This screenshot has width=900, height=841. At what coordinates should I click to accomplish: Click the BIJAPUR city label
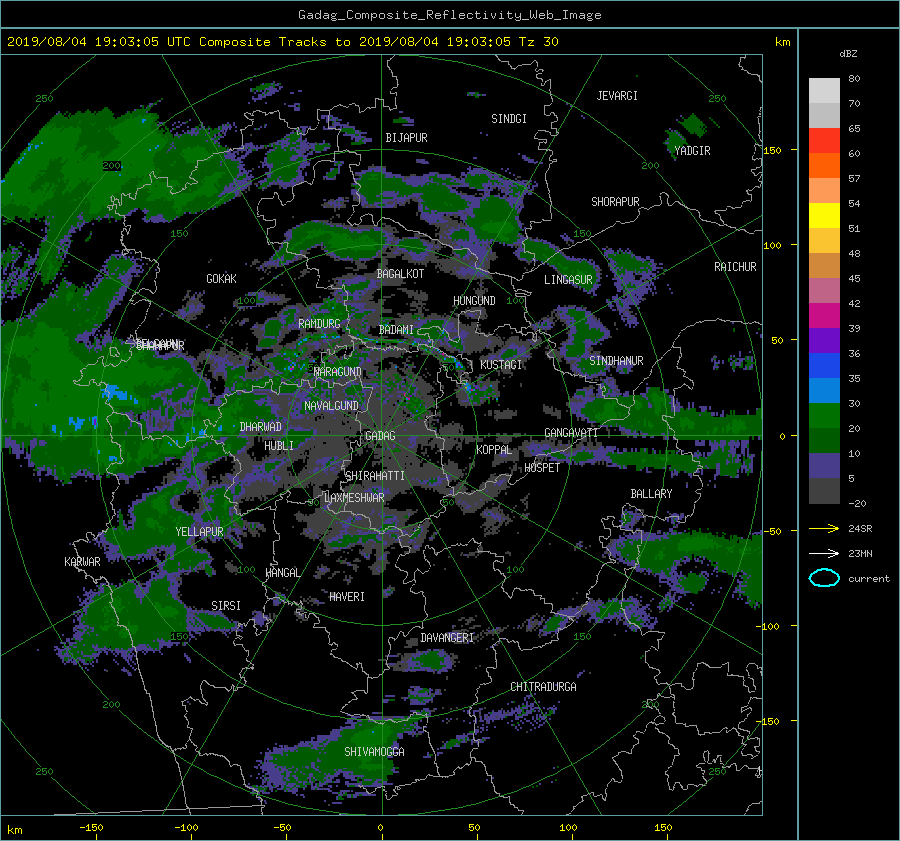(406, 138)
